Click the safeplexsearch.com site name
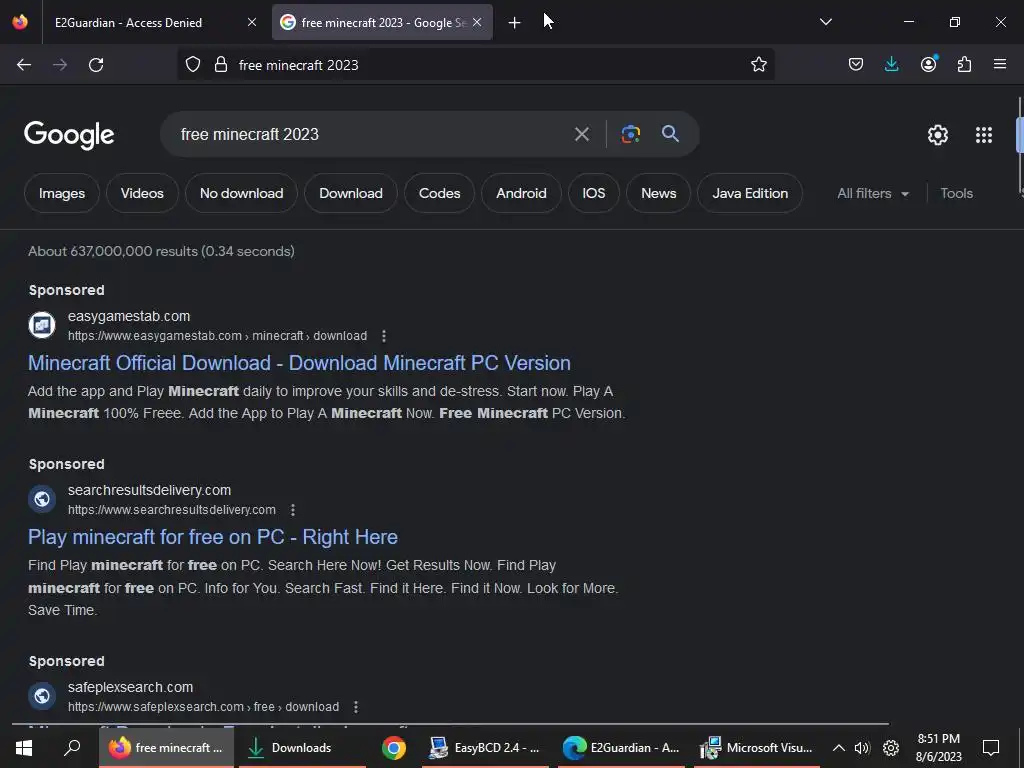This screenshot has height=768, width=1024. pos(131,687)
